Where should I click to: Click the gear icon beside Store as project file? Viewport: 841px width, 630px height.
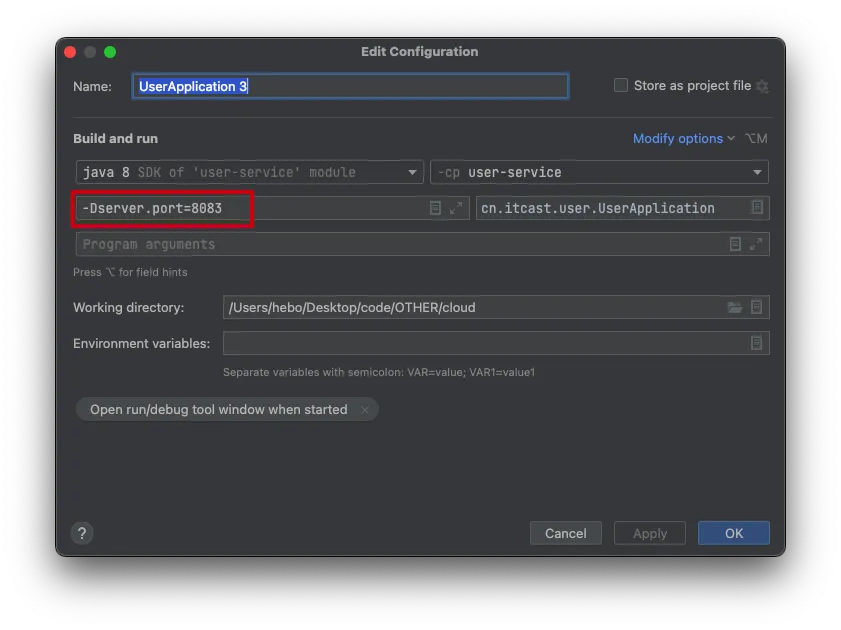click(x=762, y=86)
